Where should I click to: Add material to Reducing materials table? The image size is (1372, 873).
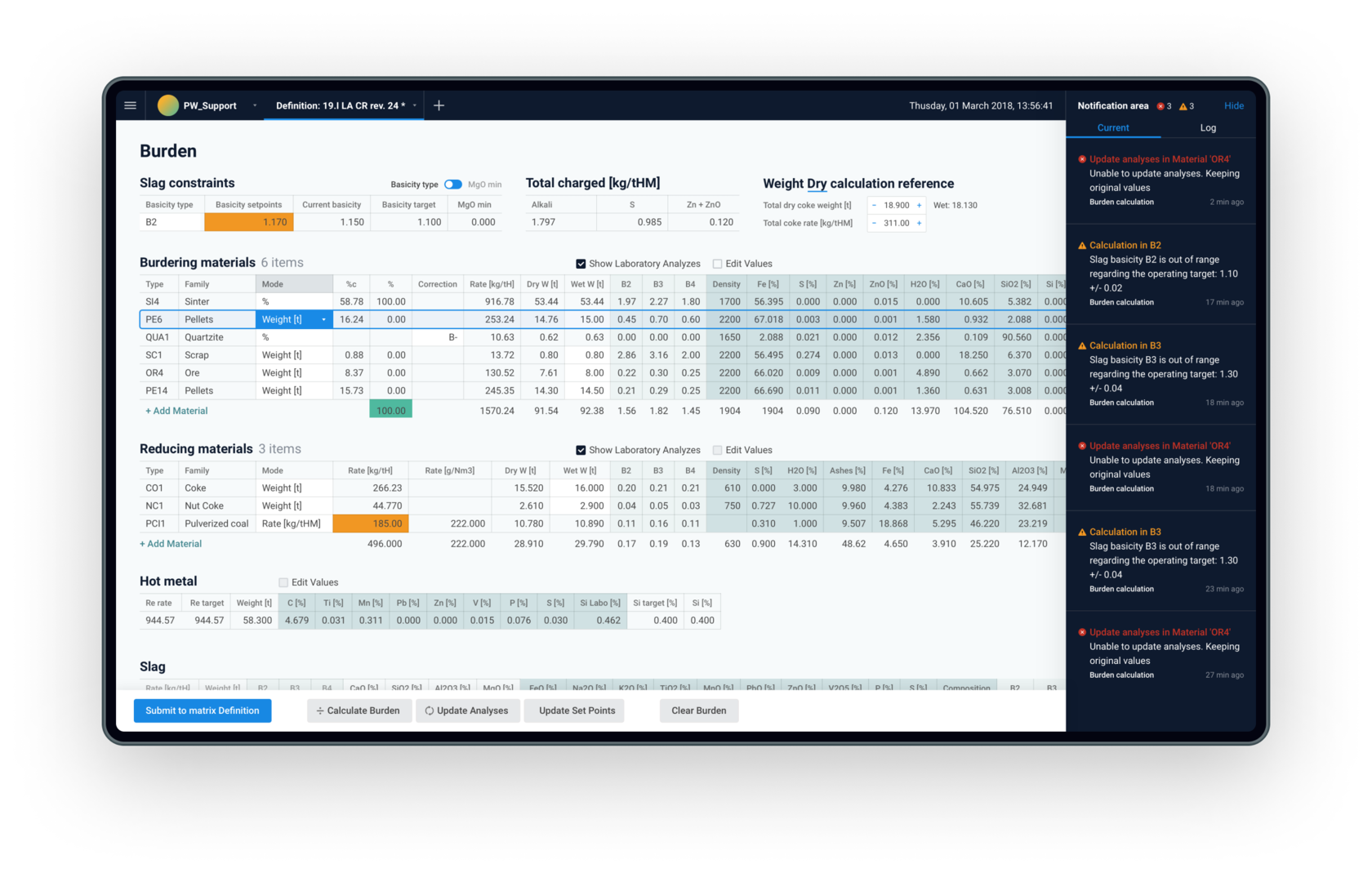pos(171,544)
